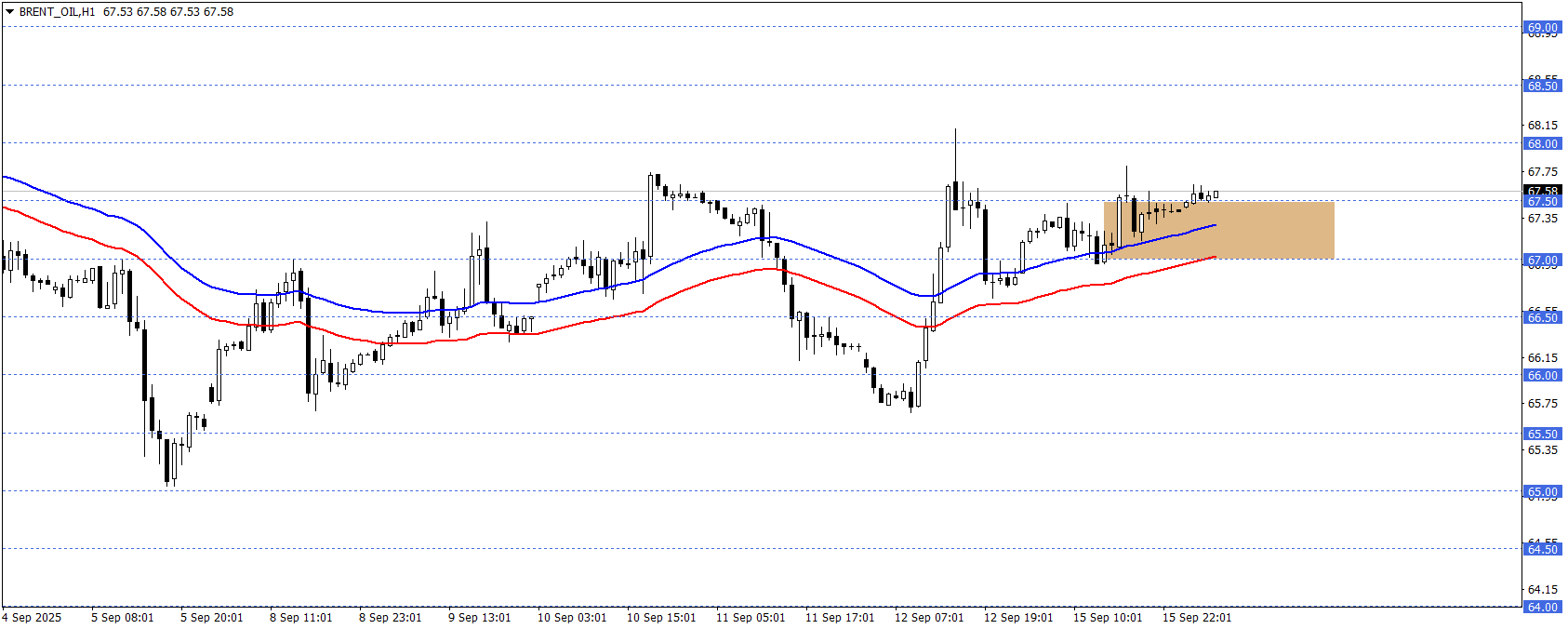Click the current price 67.58 label
The image size is (1568, 629).
(1542, 191)
